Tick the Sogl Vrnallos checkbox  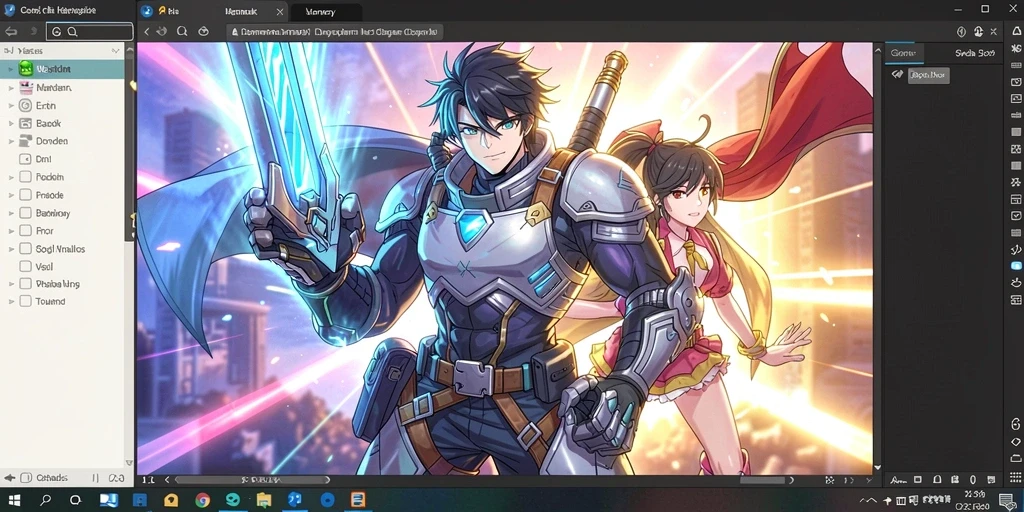(x=25, y=249)
